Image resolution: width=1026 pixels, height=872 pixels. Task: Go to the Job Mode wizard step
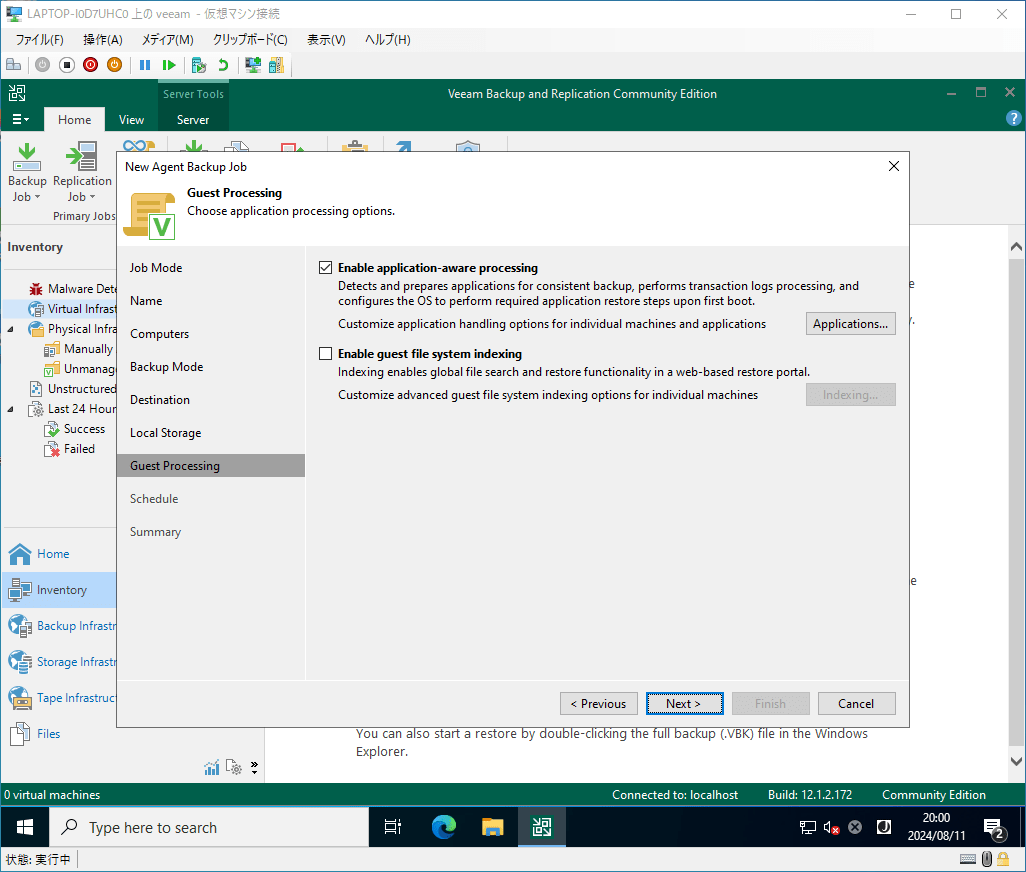156,268
